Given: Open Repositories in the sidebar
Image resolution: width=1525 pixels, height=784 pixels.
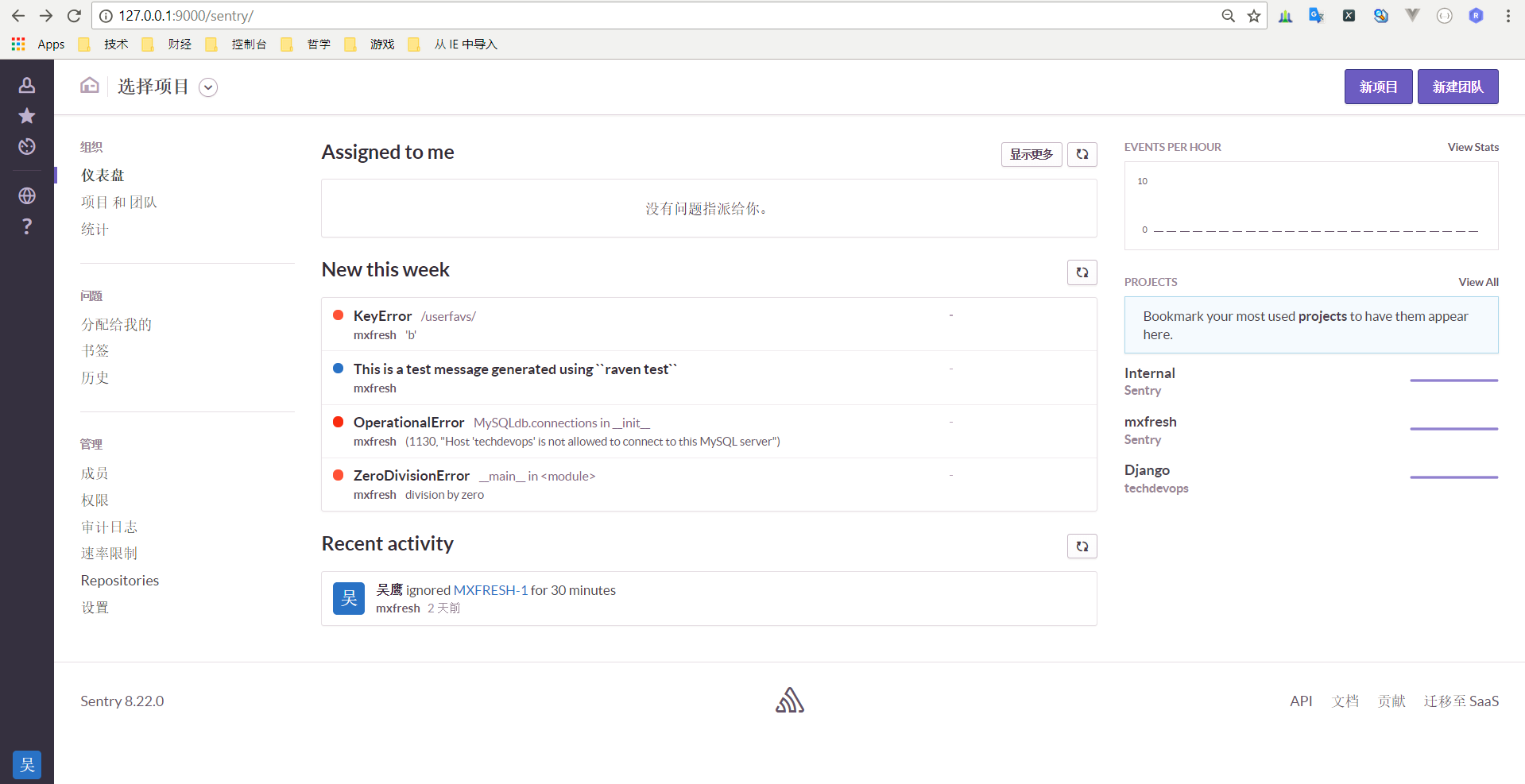Looking at the screenshot, I should tap(120, 581).
